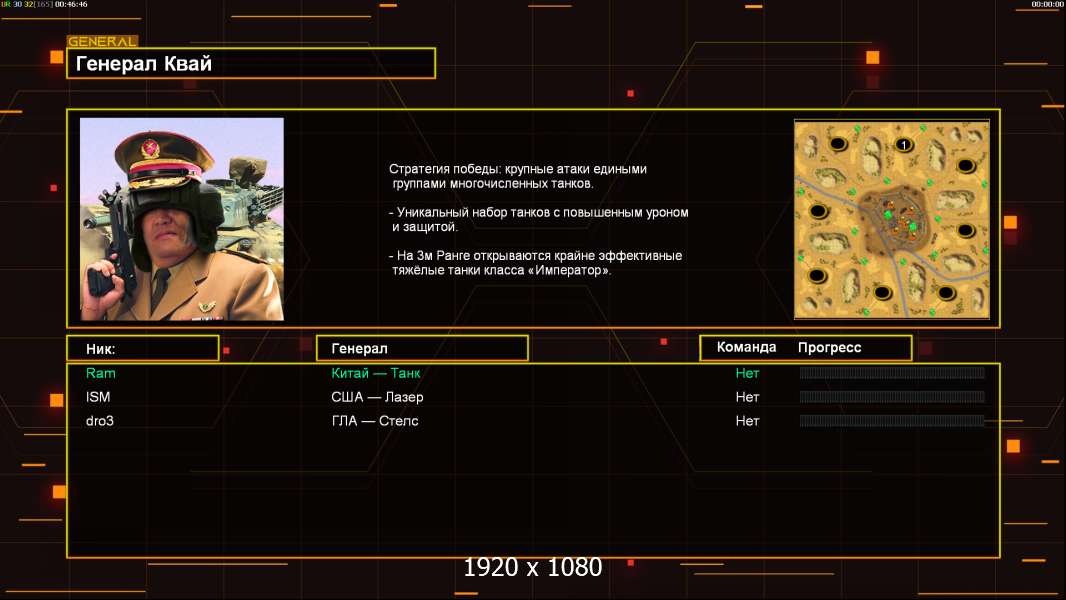Click the 'Стратегия победы' description text
The image size is (1066, 600).
click(518, 176)
